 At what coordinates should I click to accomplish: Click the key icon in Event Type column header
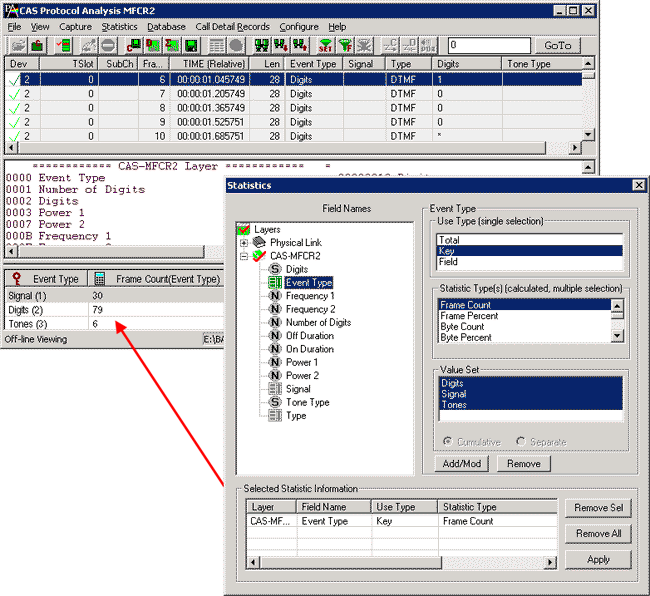click(17, 279)
